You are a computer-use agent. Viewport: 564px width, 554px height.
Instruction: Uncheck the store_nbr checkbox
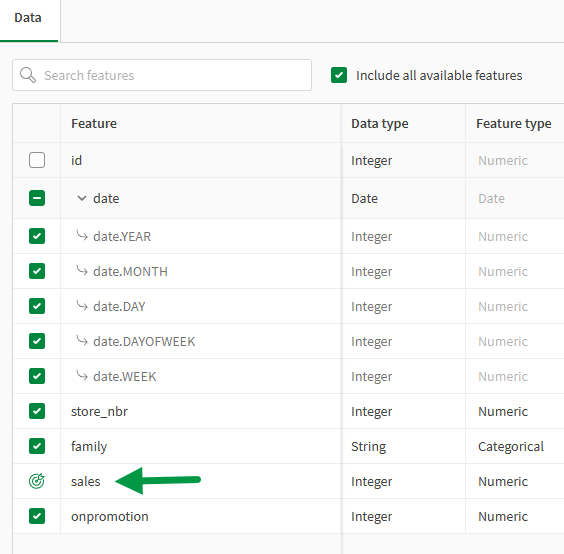37,411
